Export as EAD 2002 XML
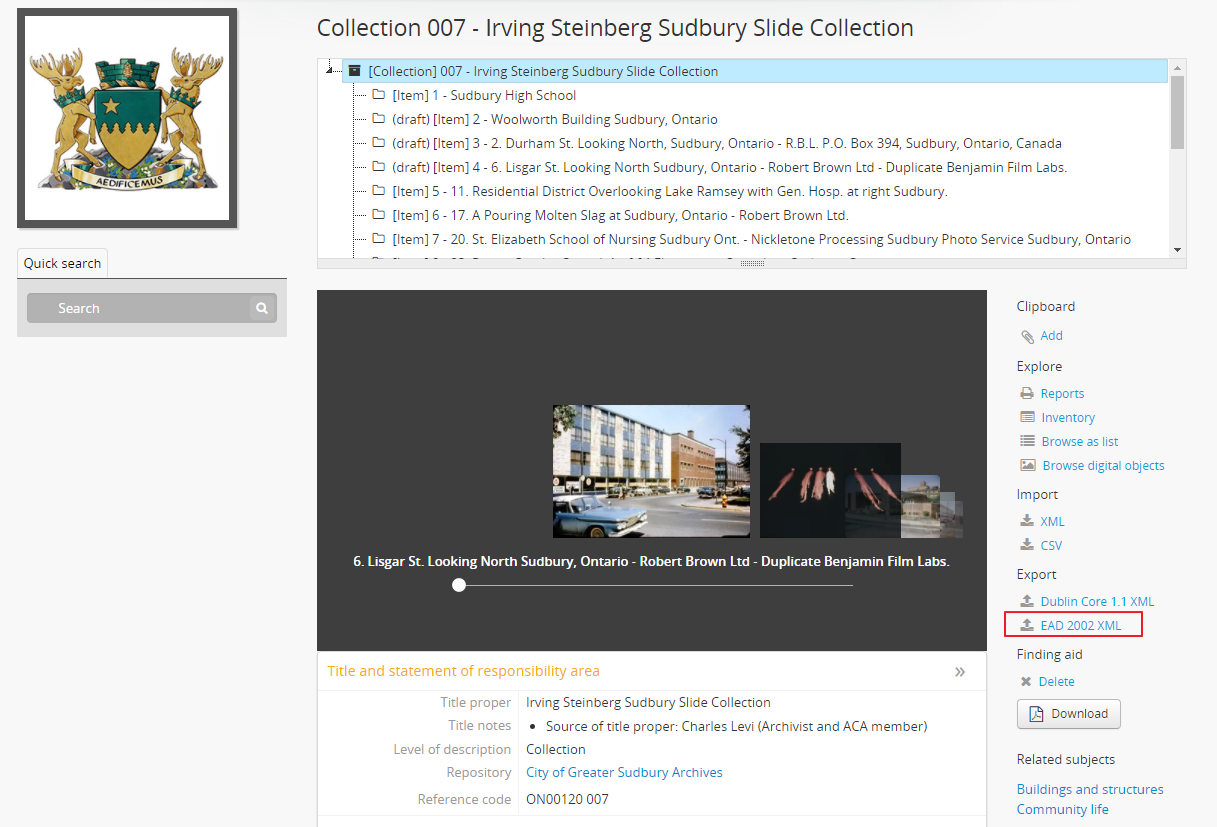This screenshot has width=1217, height=827. 1080,626
